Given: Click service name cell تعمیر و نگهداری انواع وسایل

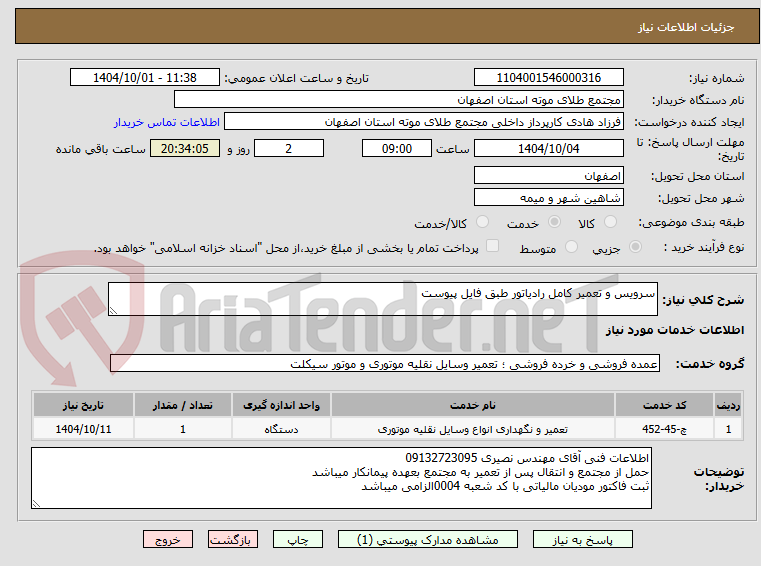Looking at the screenshot, I should coord(473,429).
